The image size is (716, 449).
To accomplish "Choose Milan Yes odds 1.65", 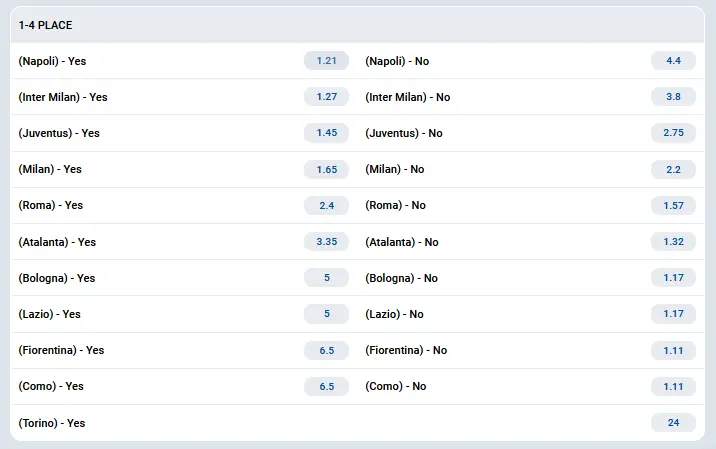I will tap(326, 169).
